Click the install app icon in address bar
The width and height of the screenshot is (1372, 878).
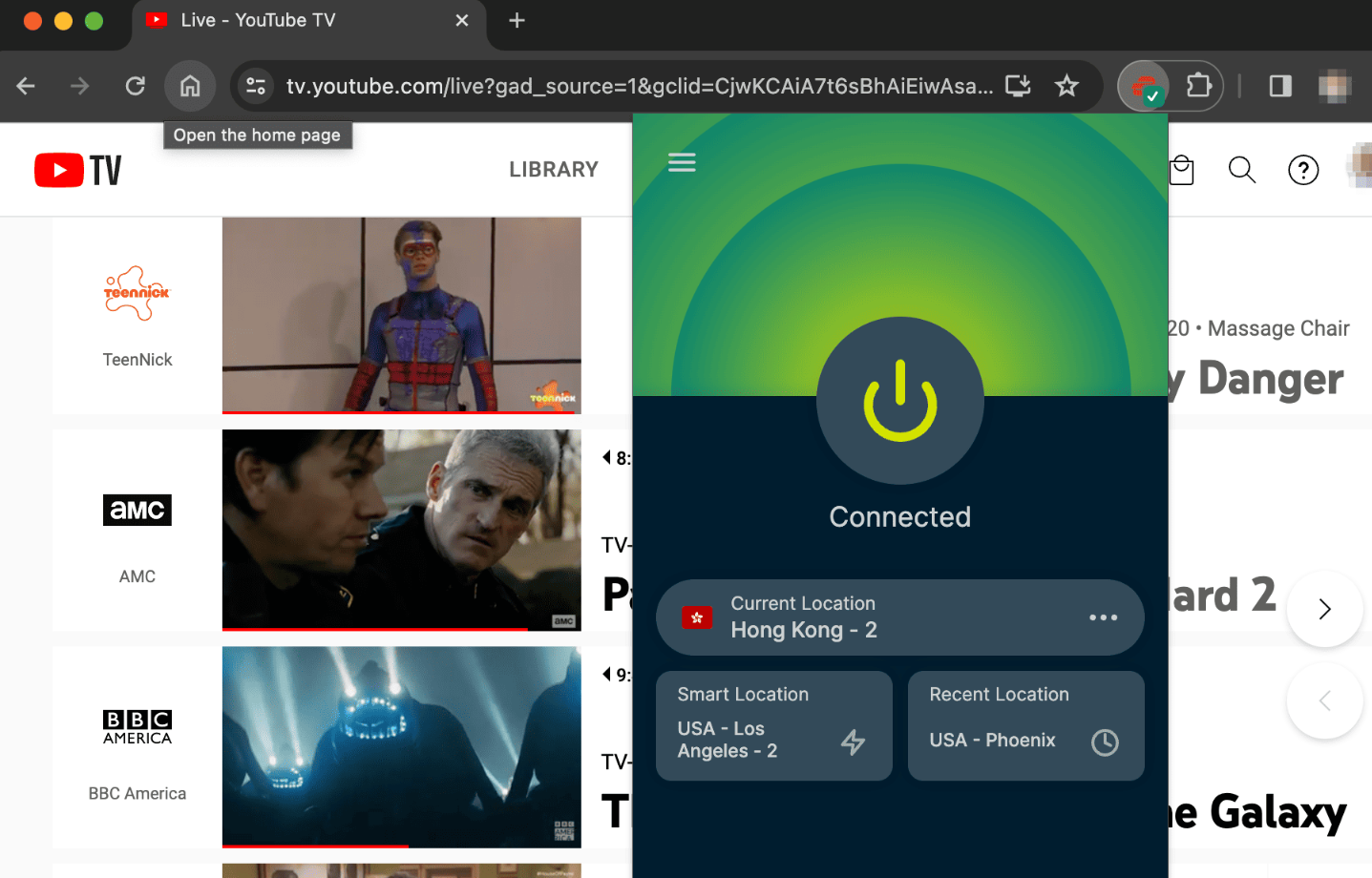1018,87
